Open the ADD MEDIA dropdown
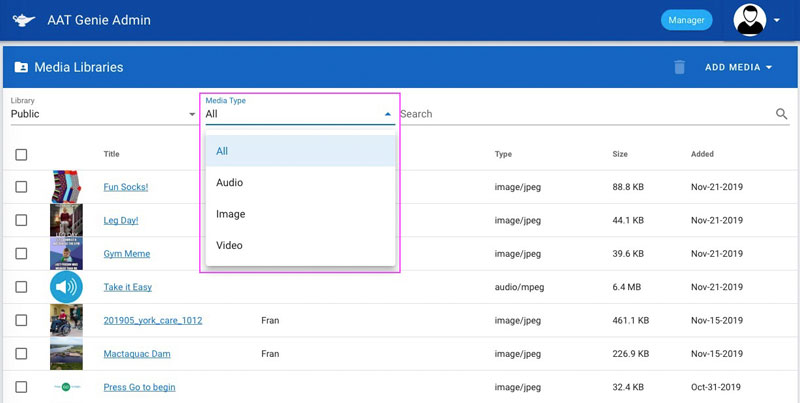 coord(739,67)
